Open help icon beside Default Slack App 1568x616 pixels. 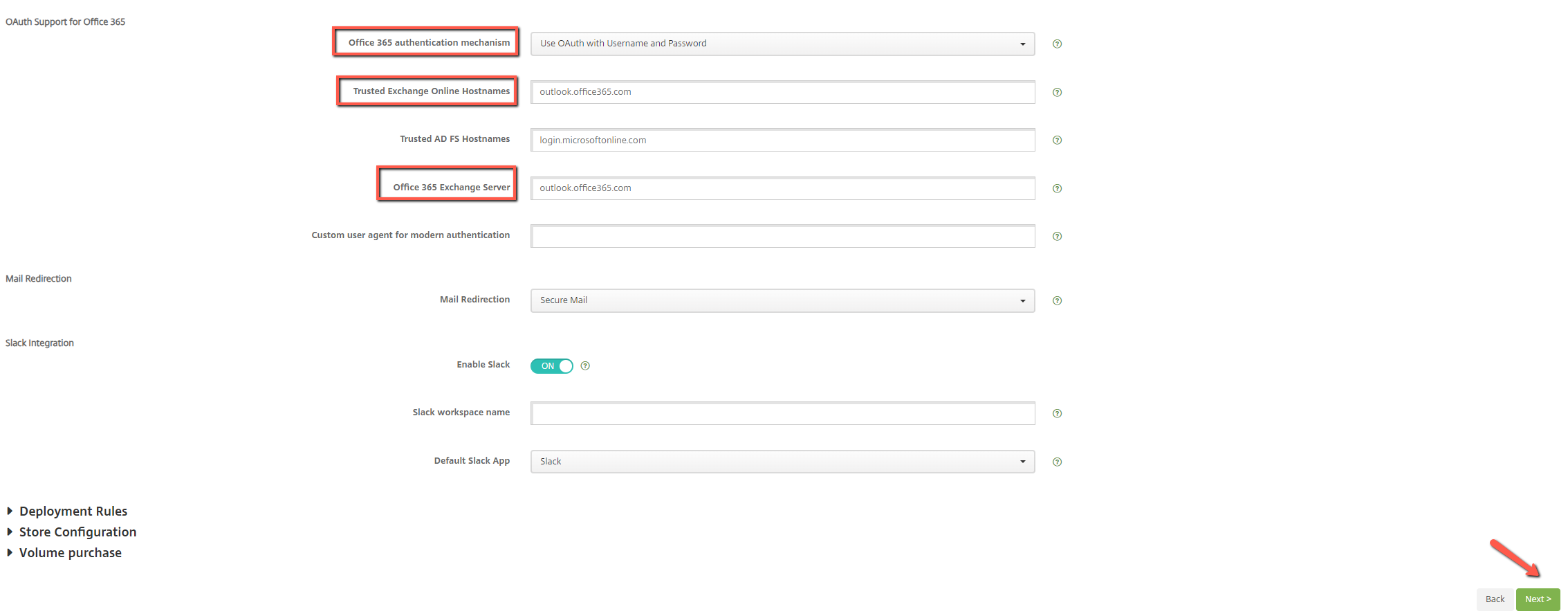(1057, 462)
